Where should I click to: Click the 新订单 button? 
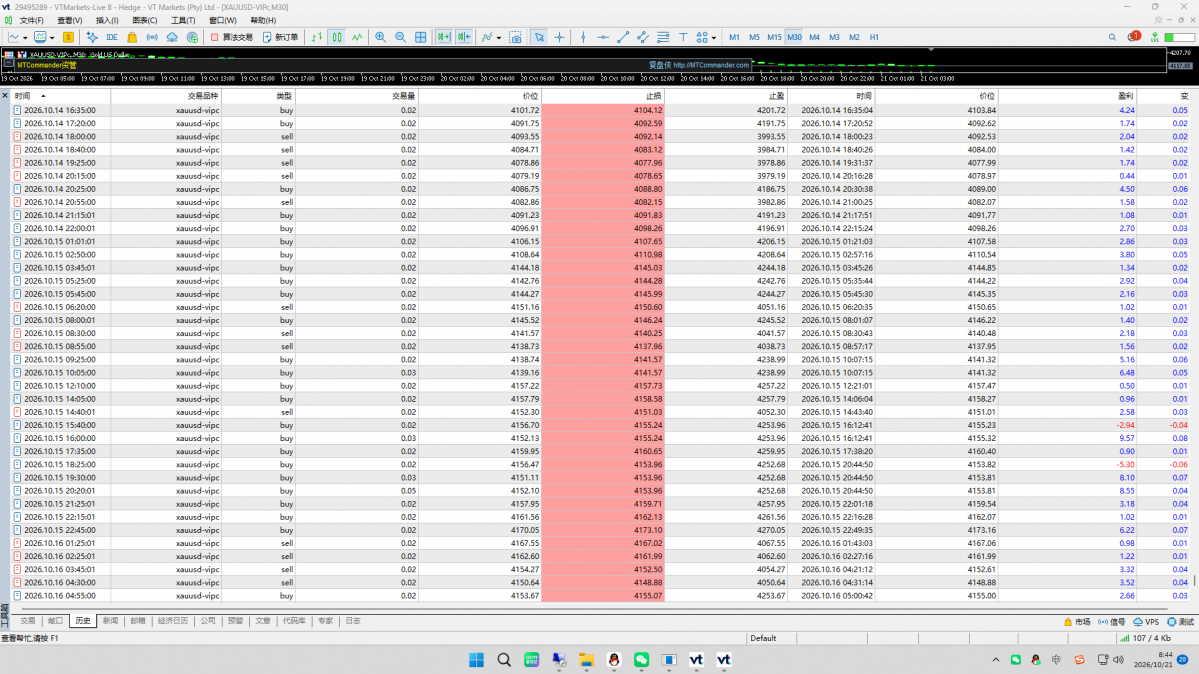pos(281,37)
